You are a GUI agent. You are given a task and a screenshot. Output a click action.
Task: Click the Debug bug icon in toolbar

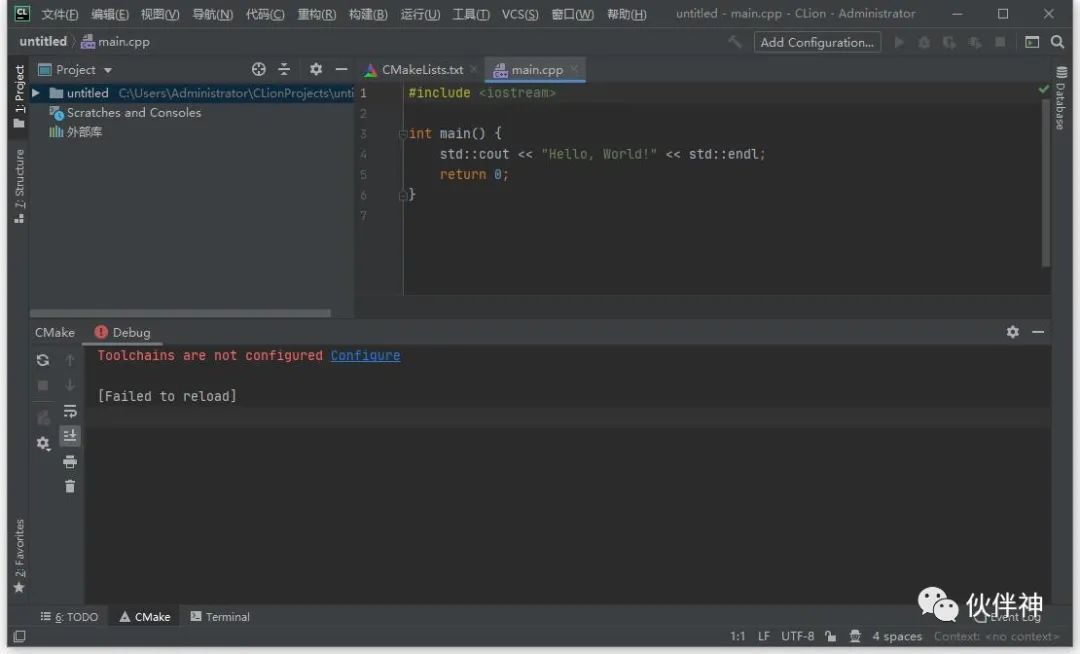[924, 42]
